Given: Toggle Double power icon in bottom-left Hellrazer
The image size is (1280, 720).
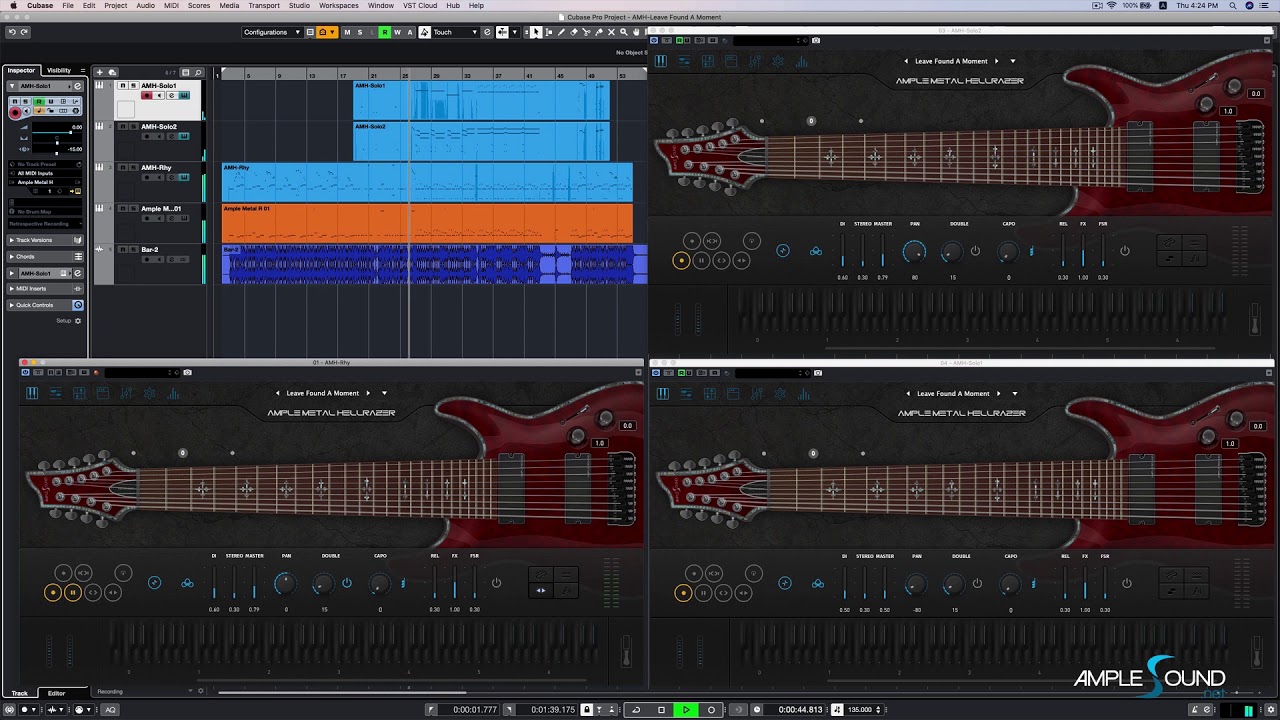Looking at the screenshot, I should [347, 583].
